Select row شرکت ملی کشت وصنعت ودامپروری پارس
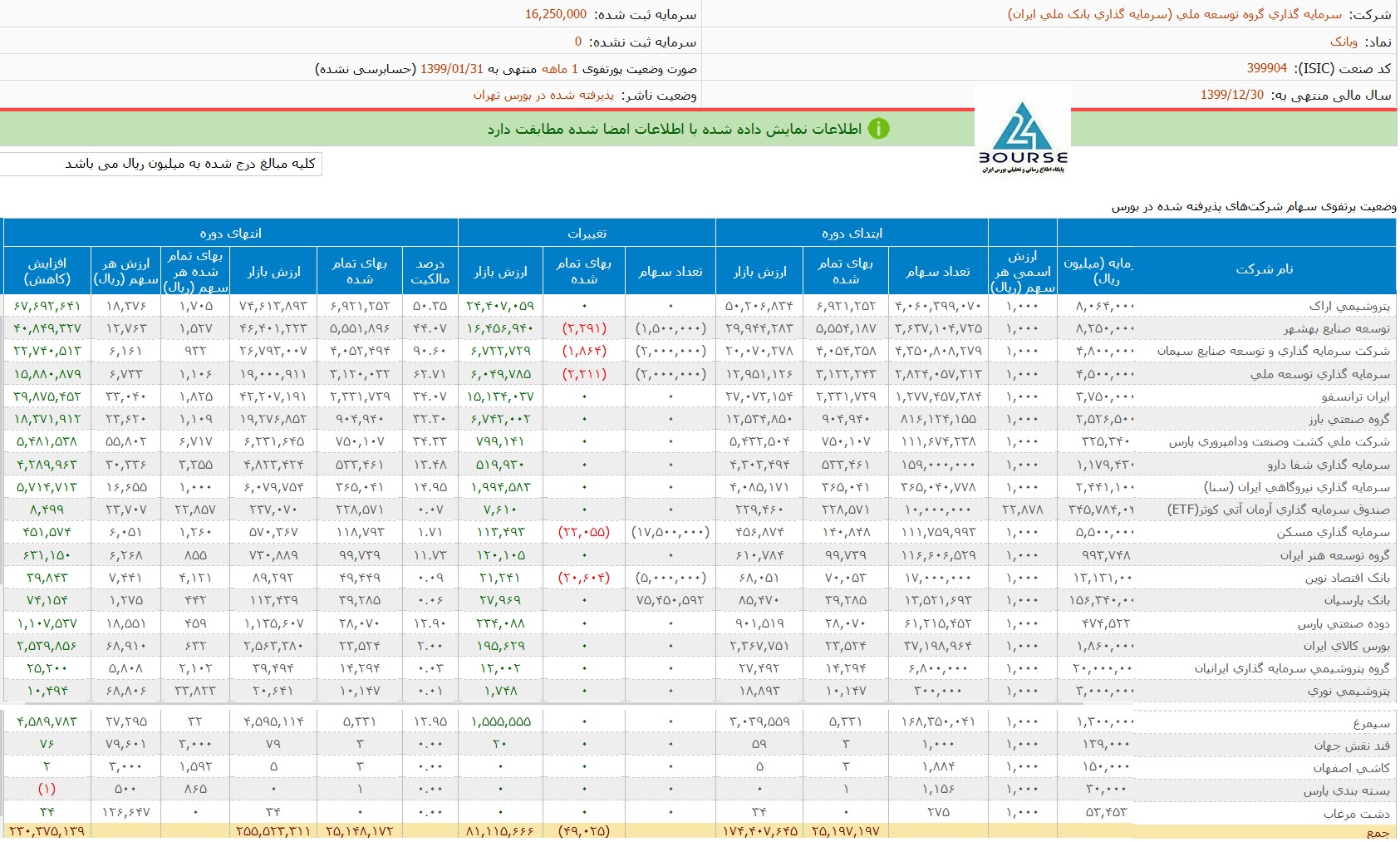1400x842 pixels. click(1279, 442)
